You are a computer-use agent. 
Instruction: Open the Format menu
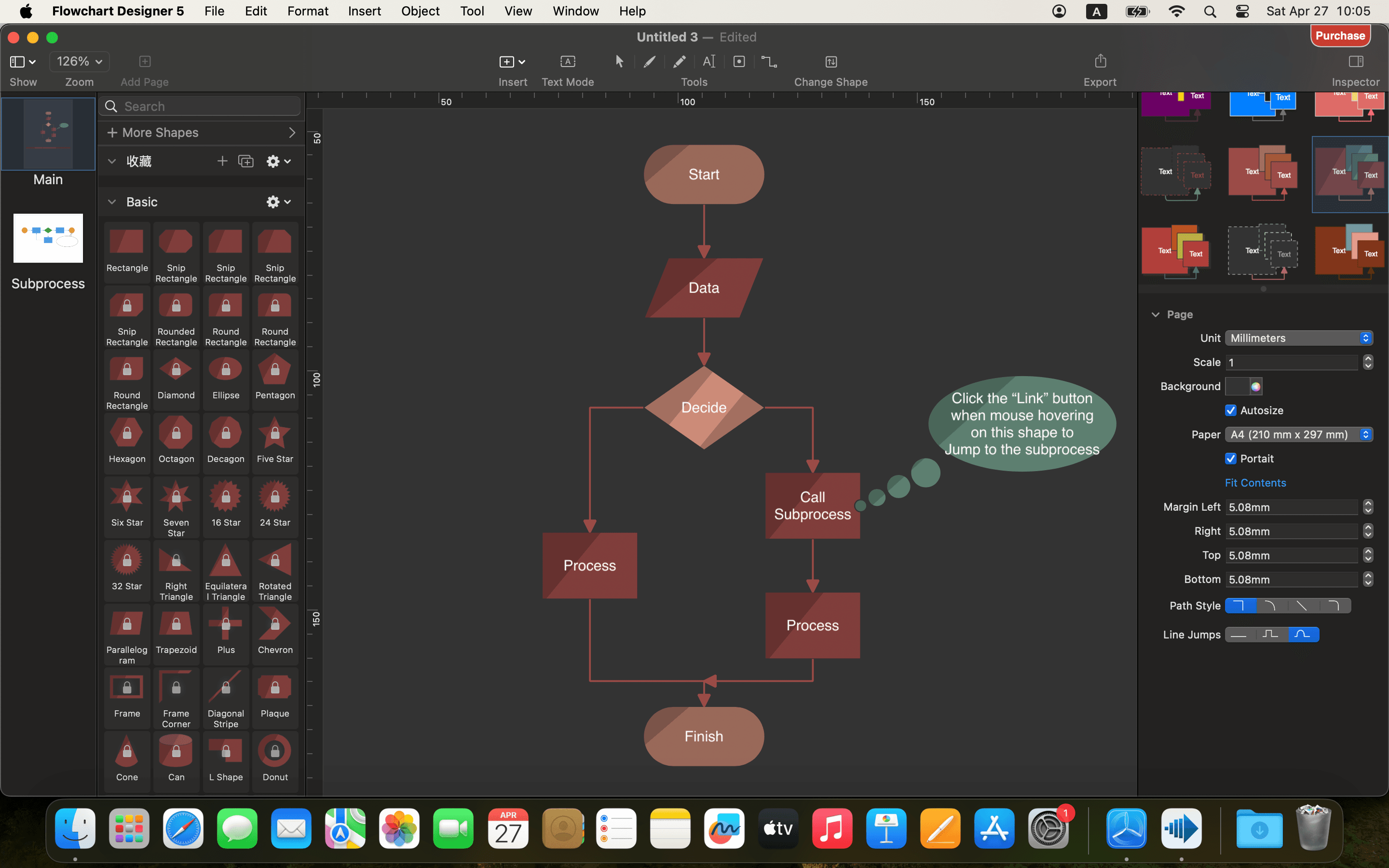click(308, 11)
